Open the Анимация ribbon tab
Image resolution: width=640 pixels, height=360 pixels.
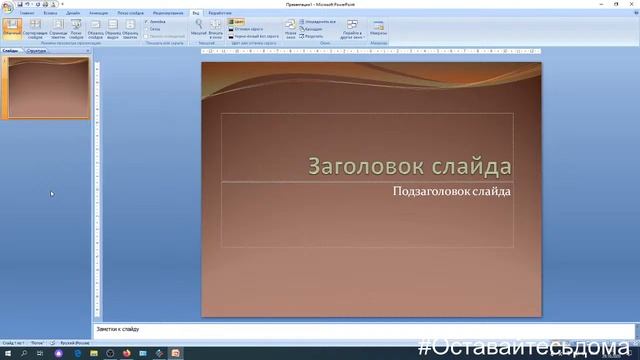98,13
